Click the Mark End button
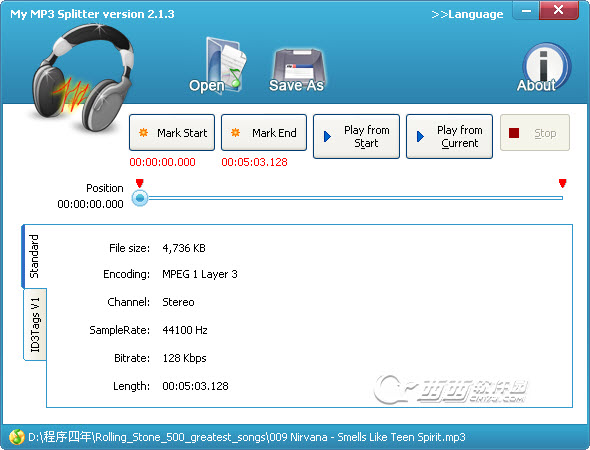This screenshot has height=450, width=590. tap(264, 133)
